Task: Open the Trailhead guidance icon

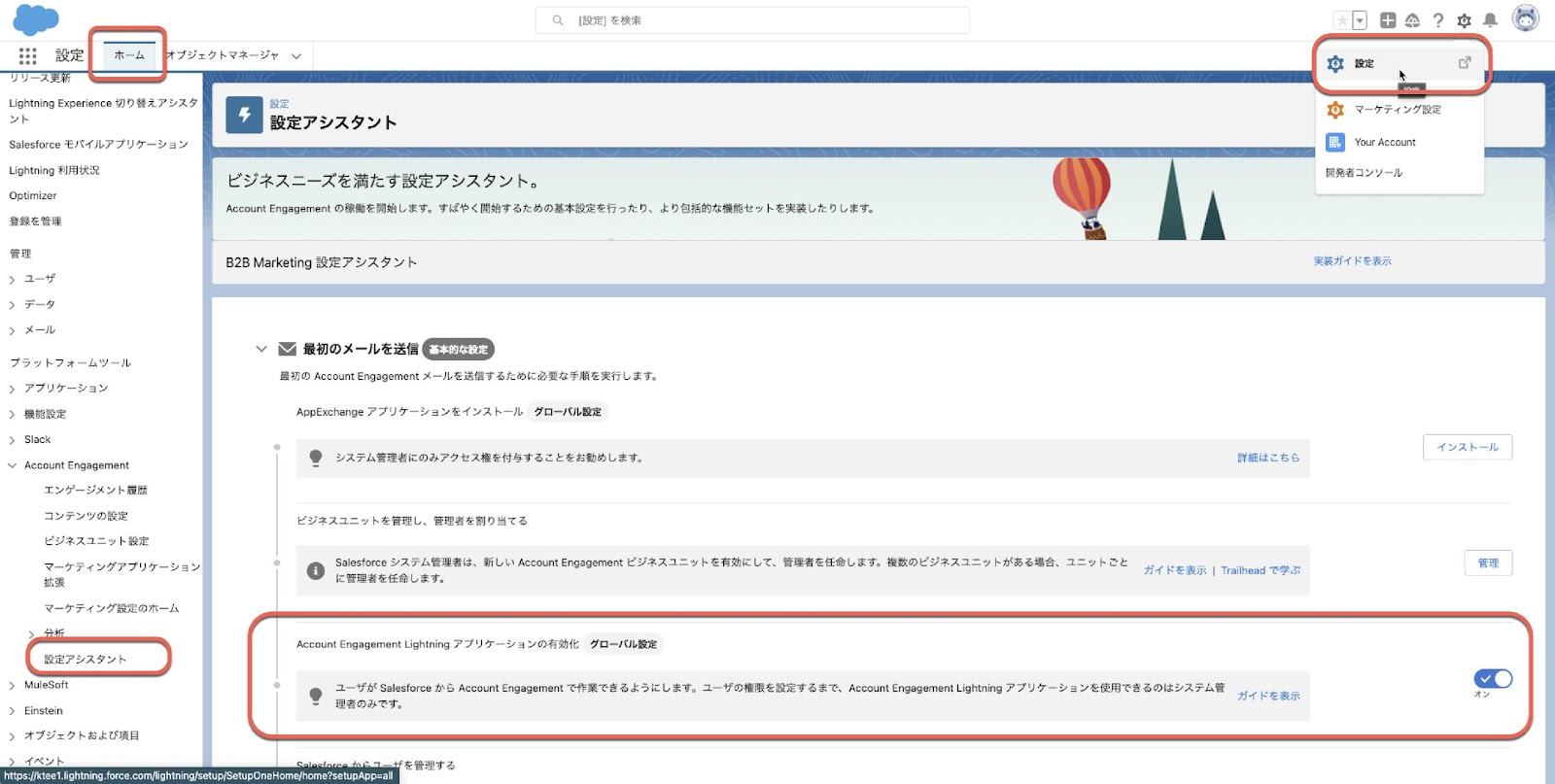Action: coord(1413,20)
